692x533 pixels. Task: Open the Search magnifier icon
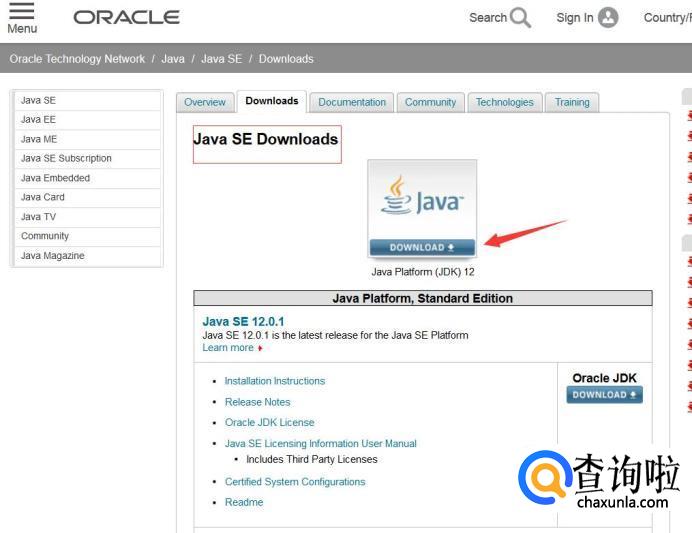click(520, 18)
